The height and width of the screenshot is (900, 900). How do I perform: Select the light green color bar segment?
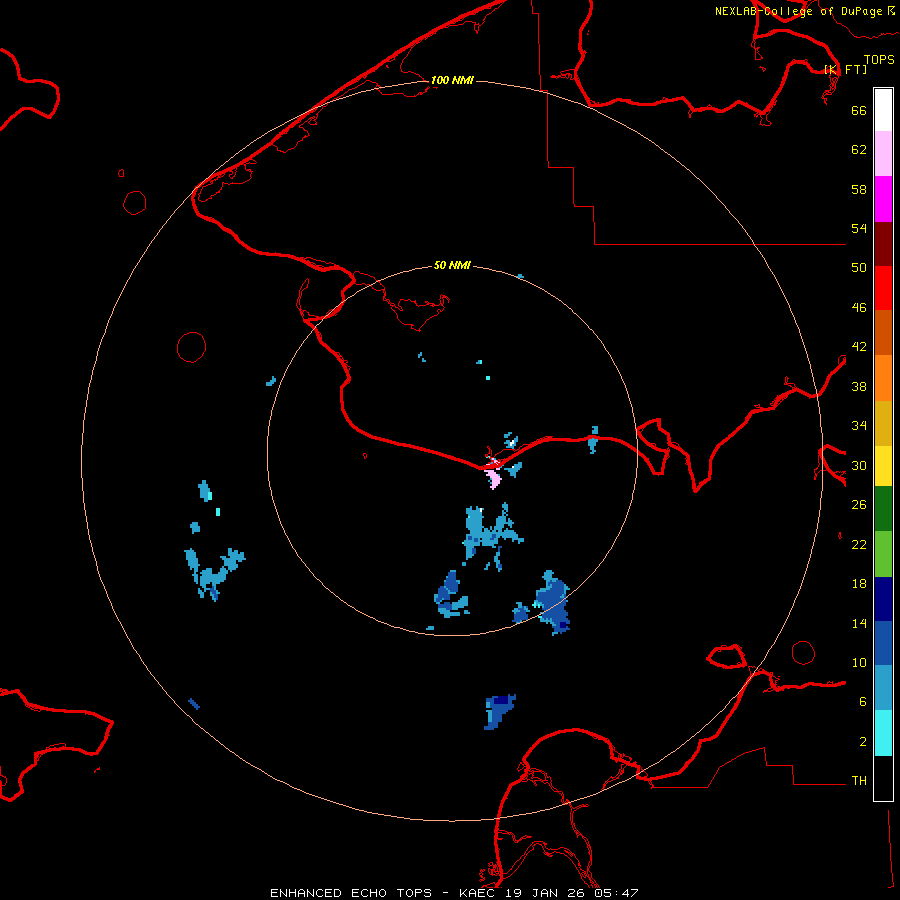(x=883, y=554)
